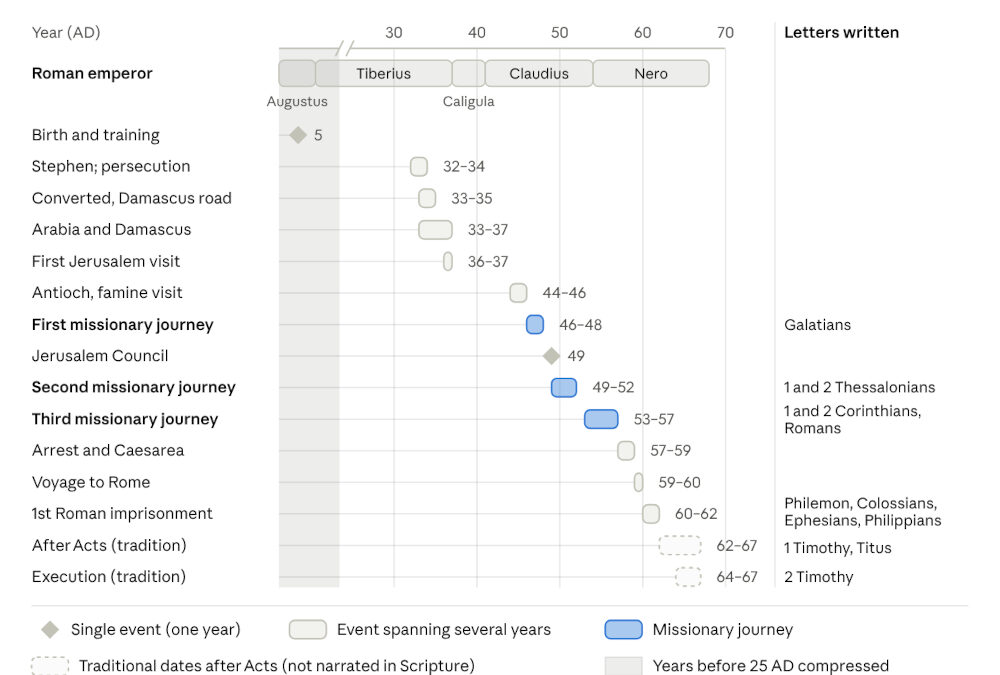Click the dashed After Acts 62-67 bar

(x=680, y=545)
